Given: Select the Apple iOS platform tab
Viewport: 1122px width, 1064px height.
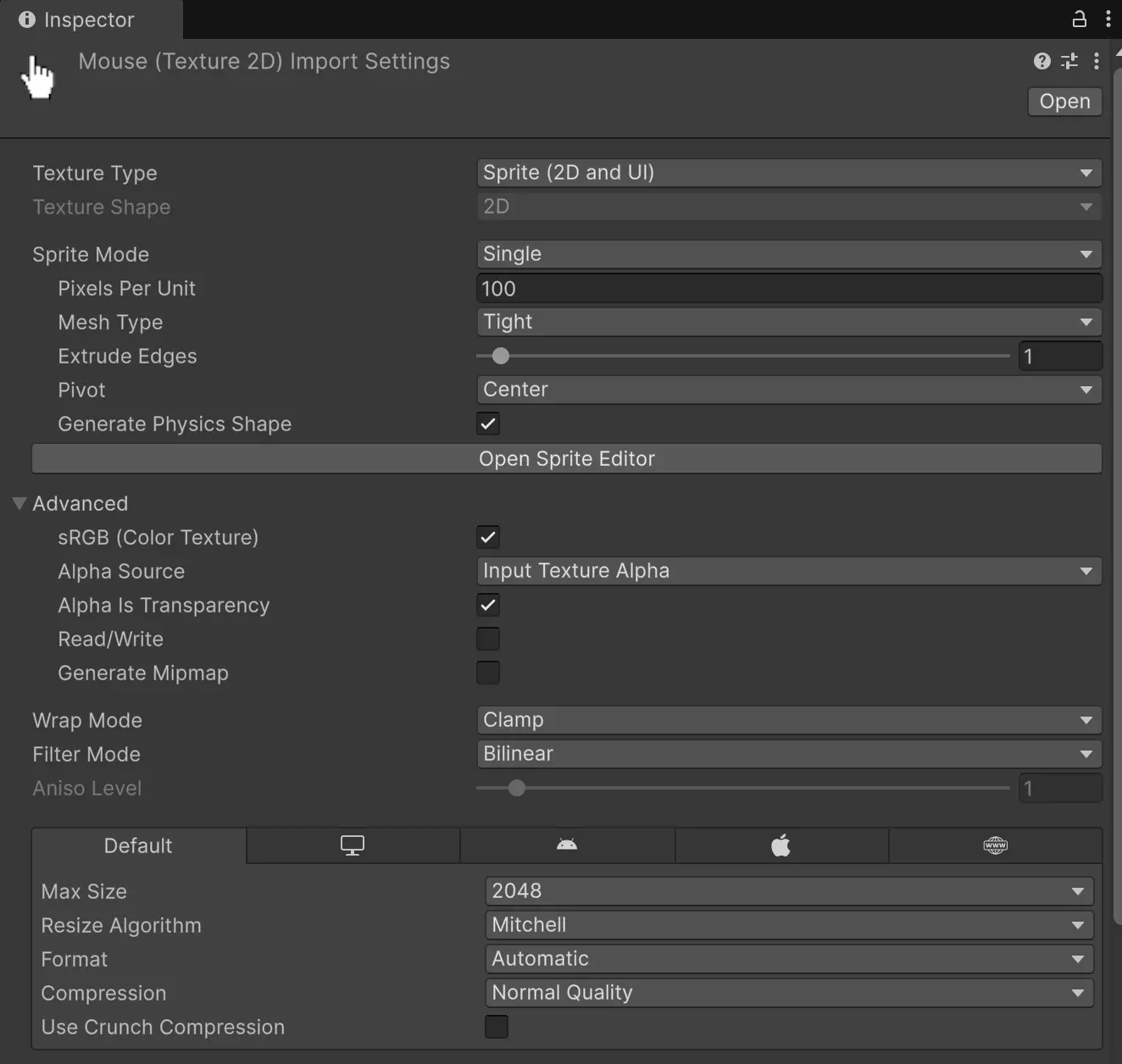Looking at the screenshot, I should (781, 845).
